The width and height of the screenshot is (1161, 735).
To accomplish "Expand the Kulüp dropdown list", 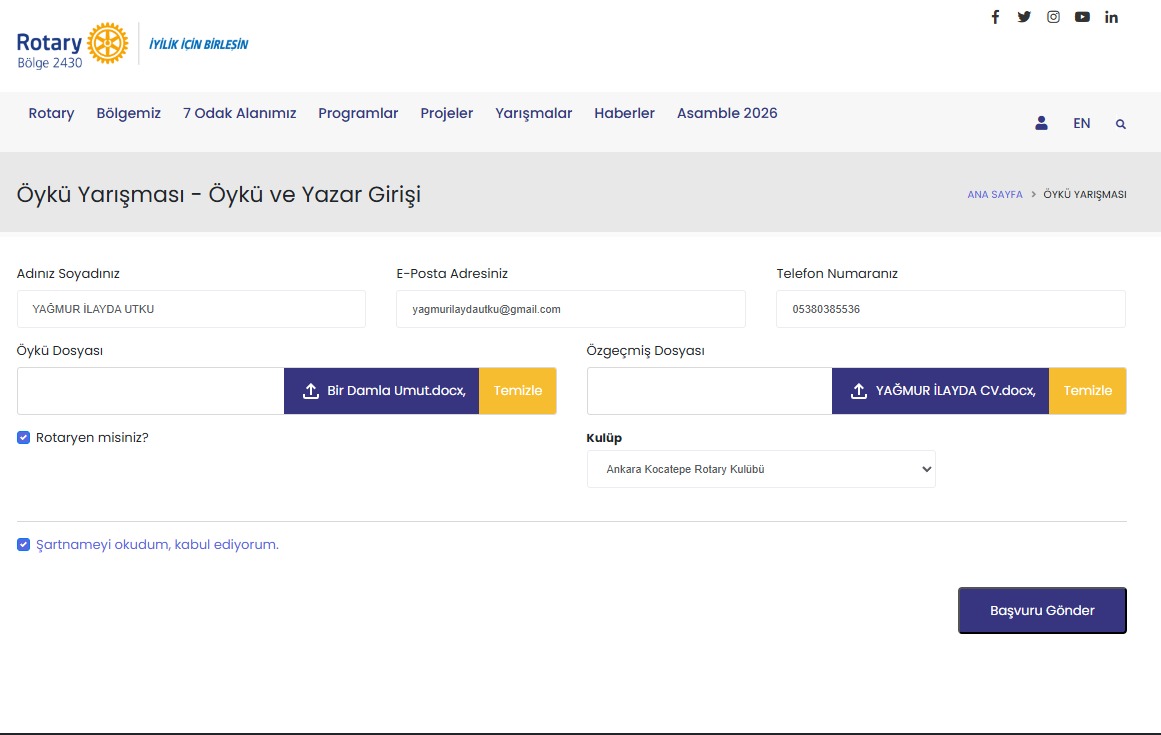I will click(760, 469).
